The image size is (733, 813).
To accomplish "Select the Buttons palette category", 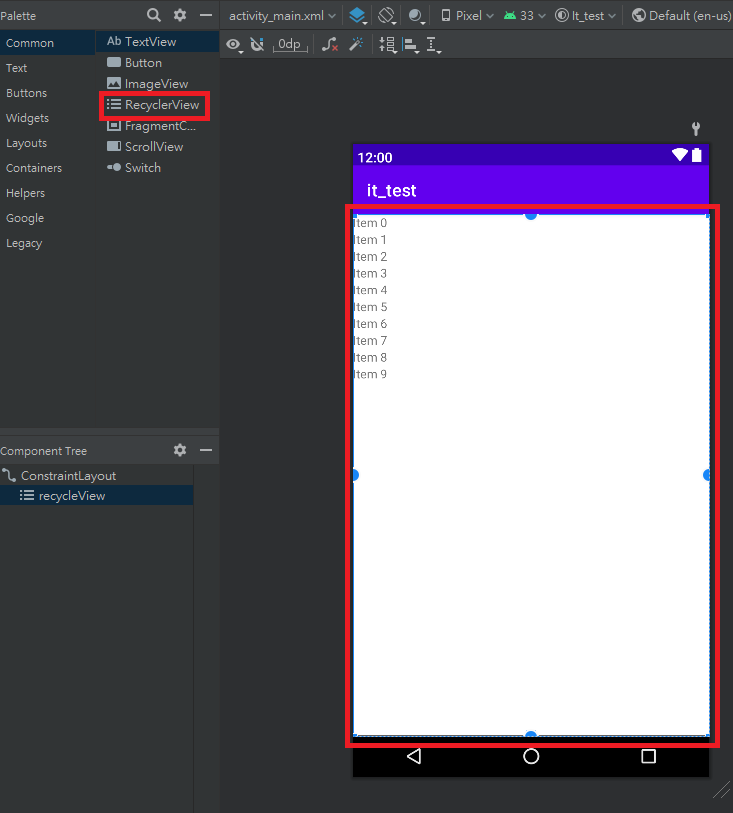I will (48, 93).
